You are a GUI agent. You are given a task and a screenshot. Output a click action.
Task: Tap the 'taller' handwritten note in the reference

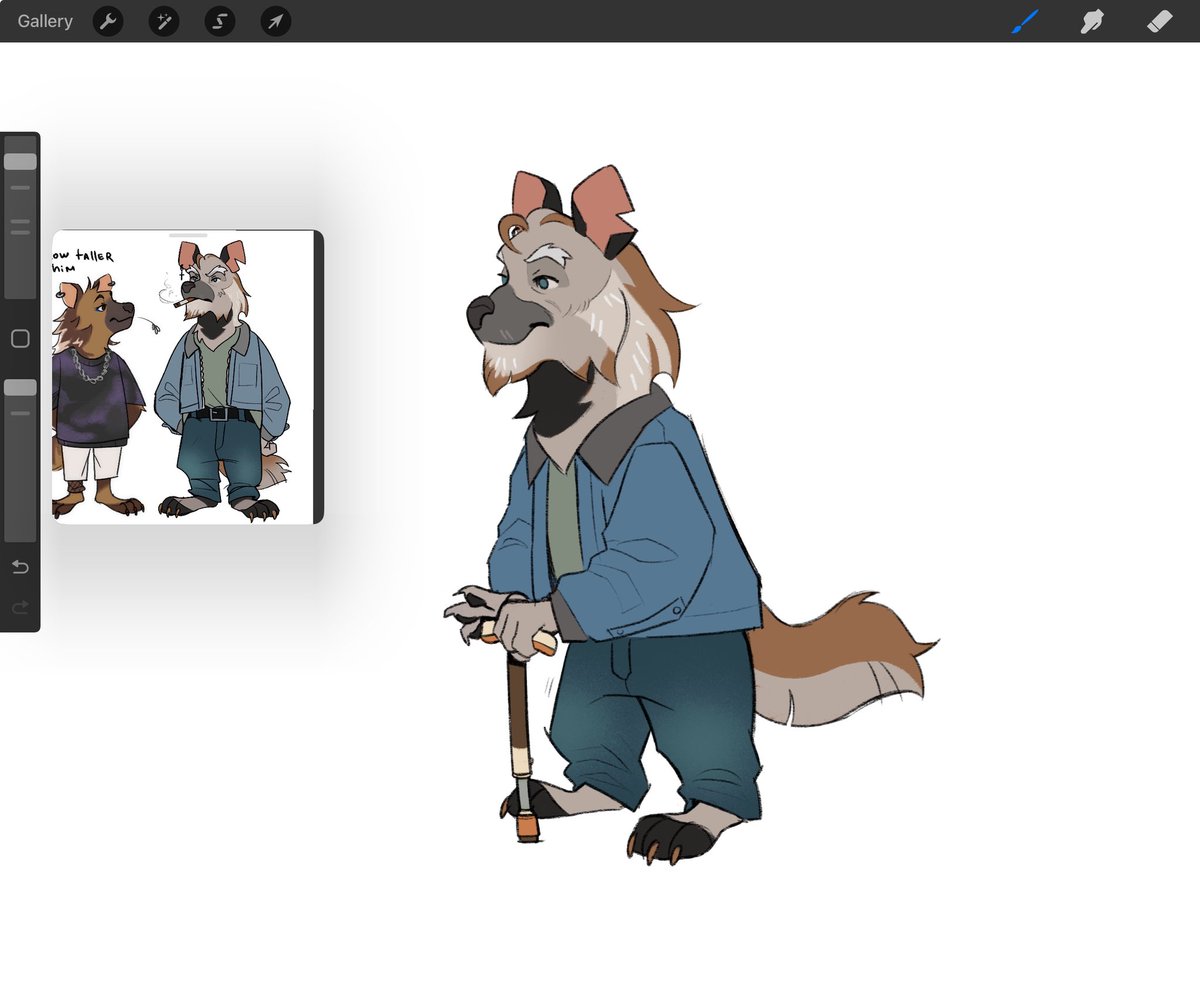click(x=88, y=258)
